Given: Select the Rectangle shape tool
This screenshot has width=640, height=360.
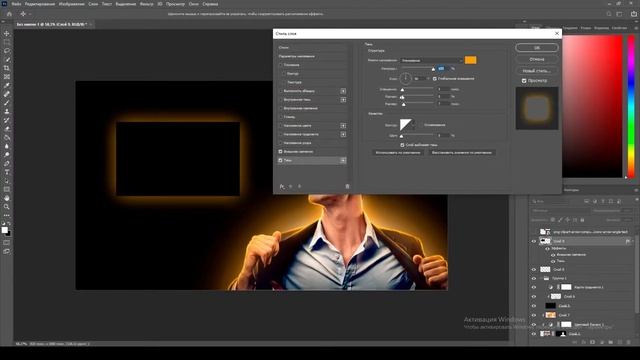Looking at the screenshot, I should [7, 189].
